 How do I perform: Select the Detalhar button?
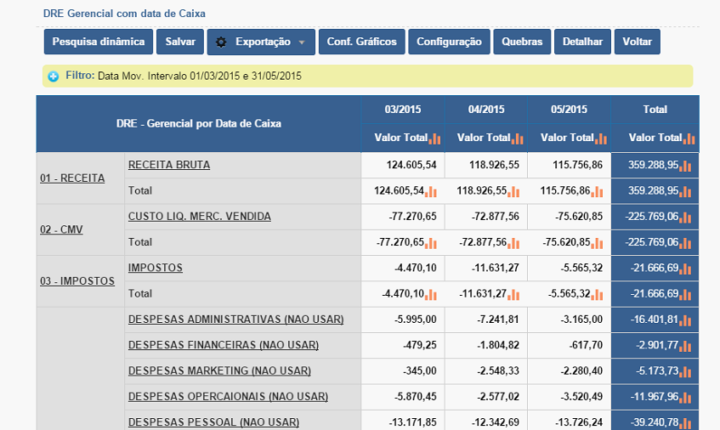click(582, 42)
